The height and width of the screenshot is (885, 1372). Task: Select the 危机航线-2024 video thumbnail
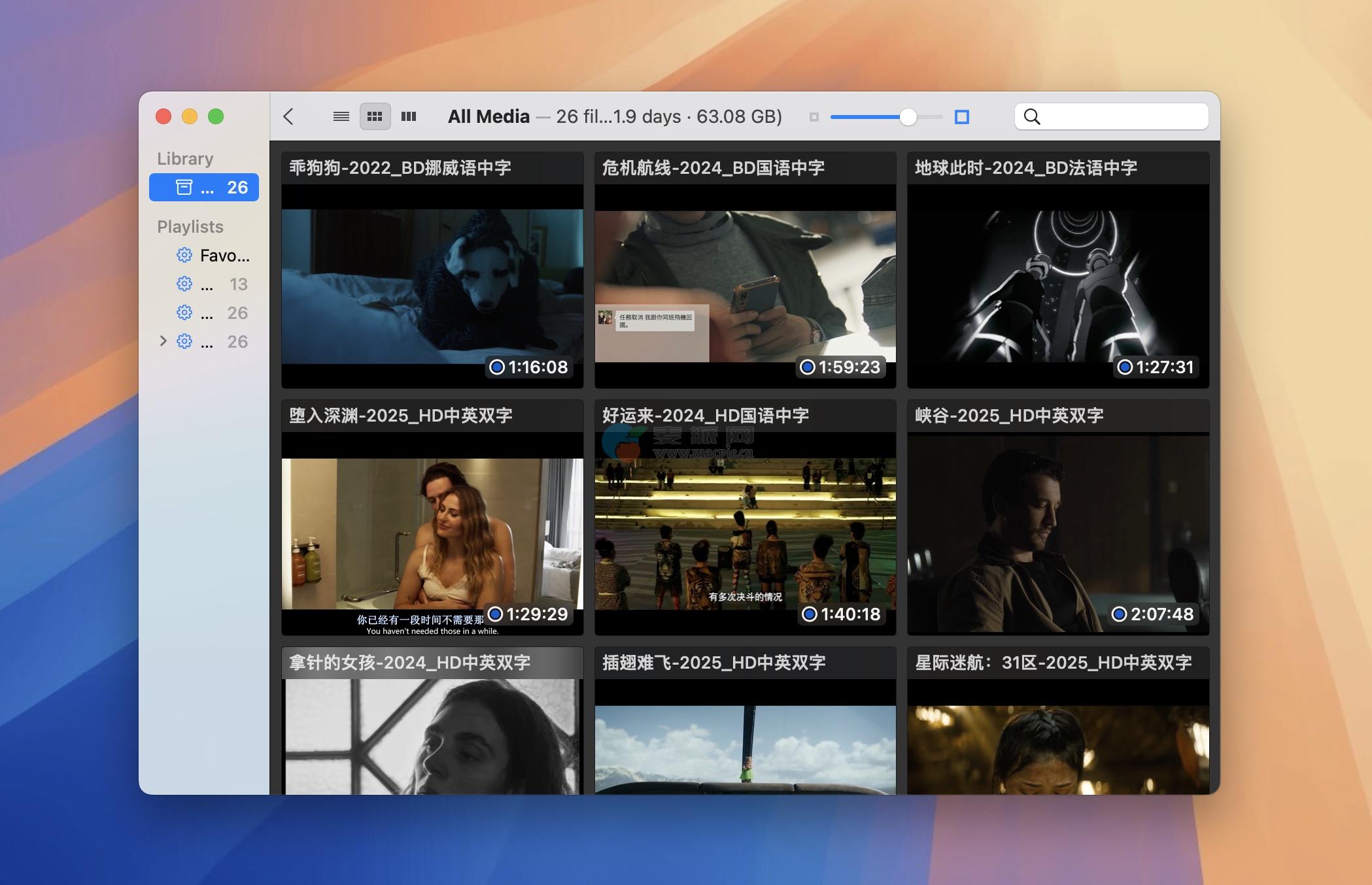click(745, 286)
